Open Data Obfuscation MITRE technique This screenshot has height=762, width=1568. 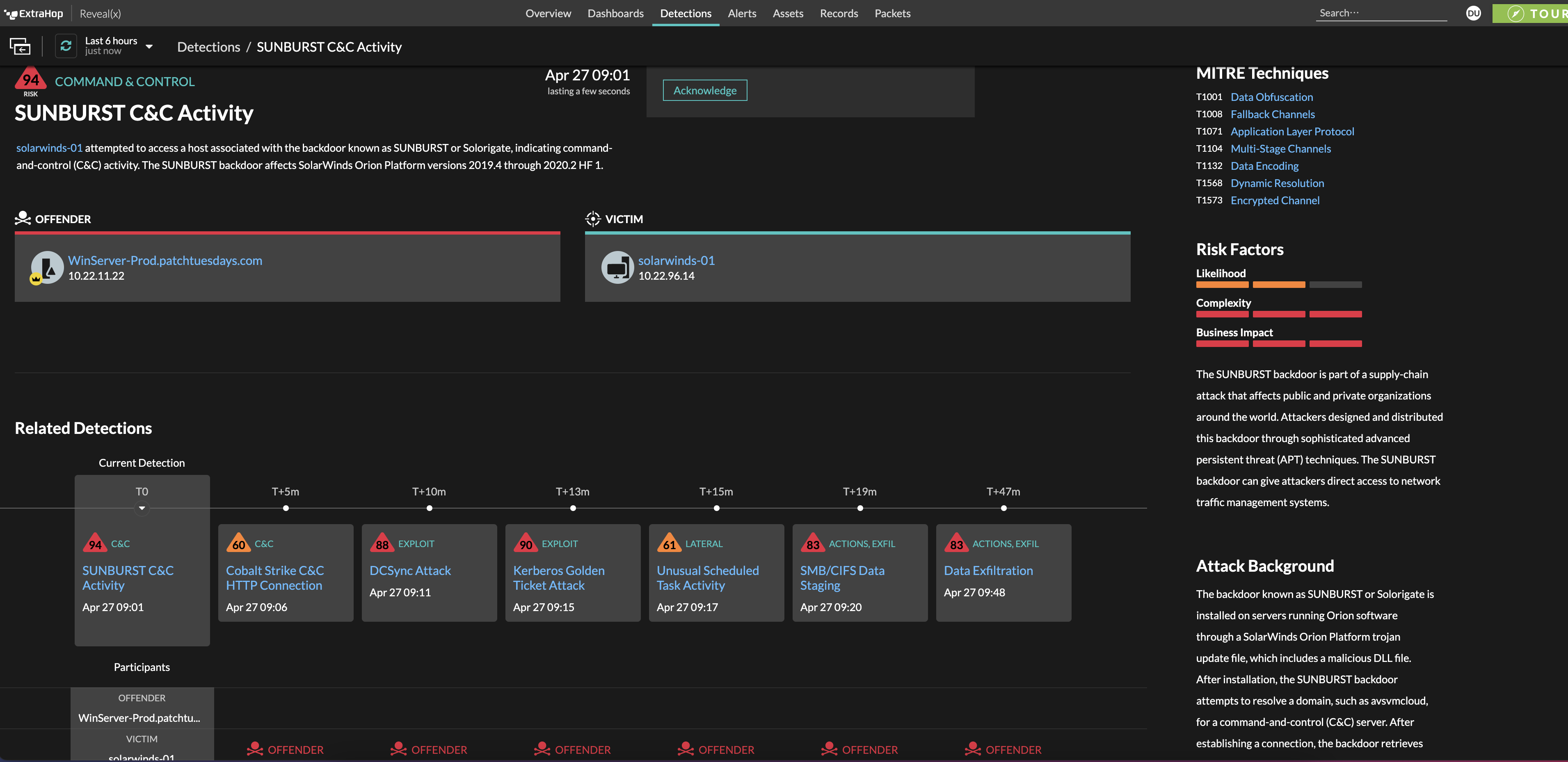[1271, 97]
